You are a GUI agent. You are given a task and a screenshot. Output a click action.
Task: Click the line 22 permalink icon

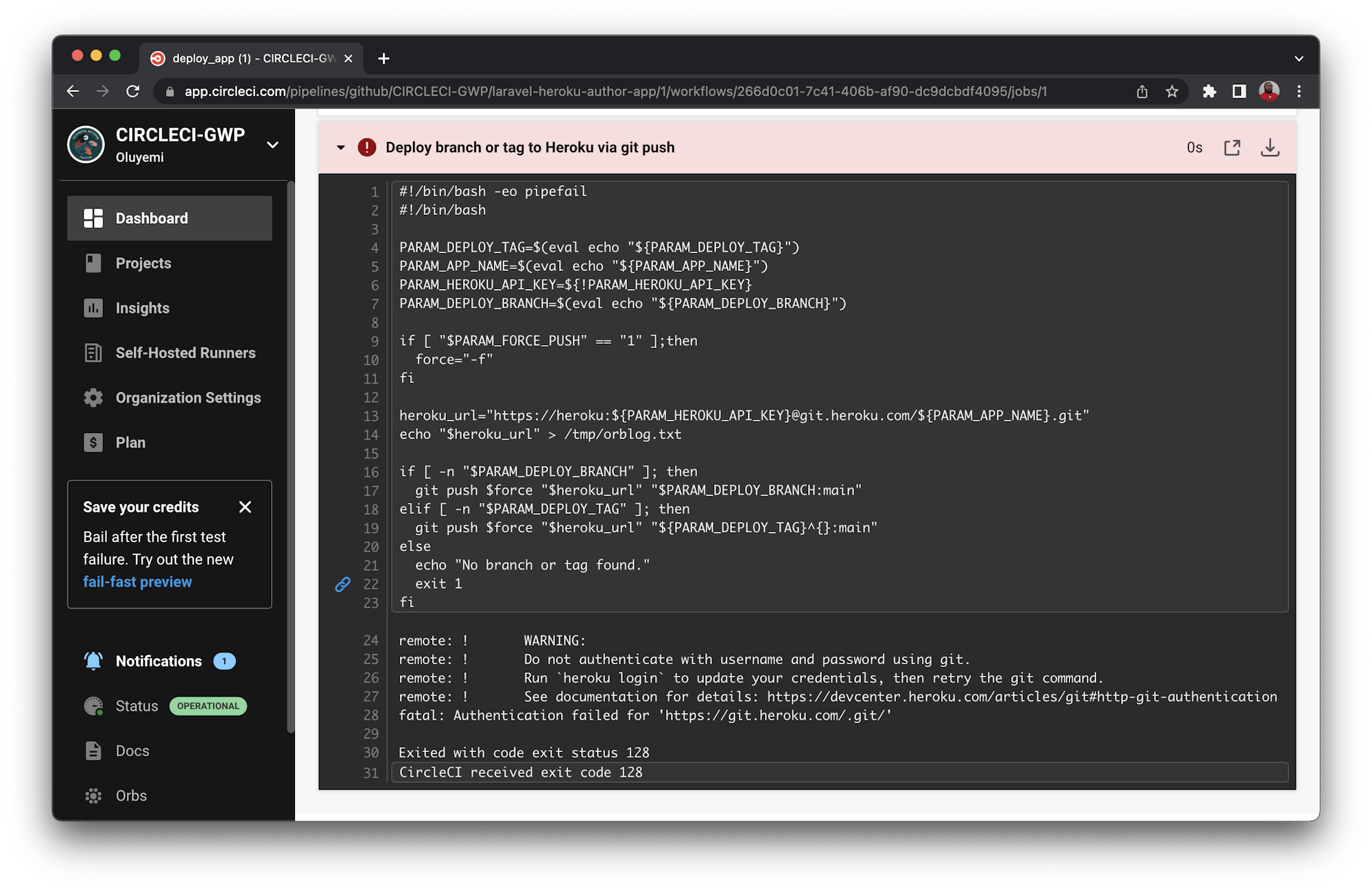[x=343, y=584]
